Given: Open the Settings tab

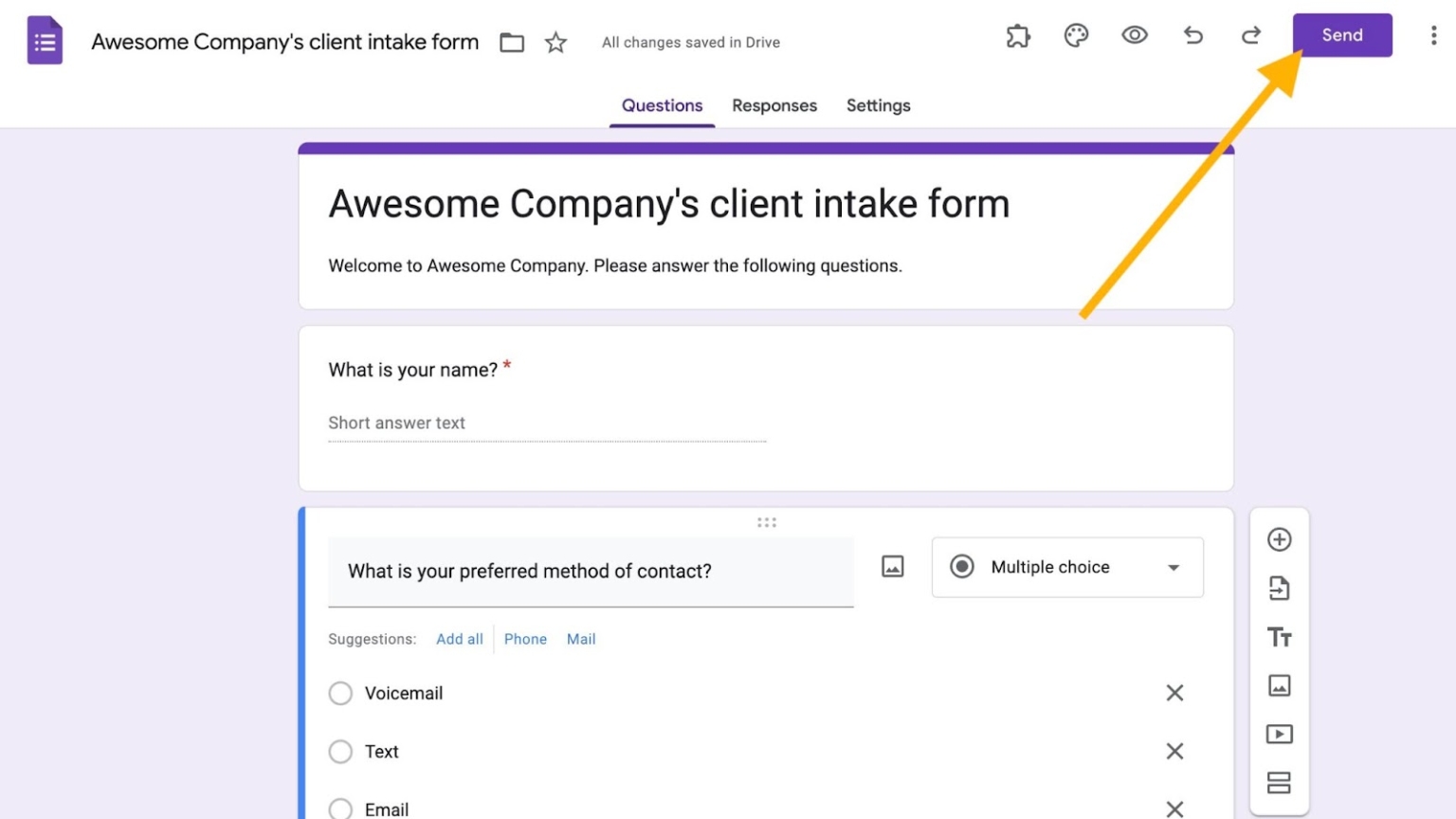Looking at the screenshot, I should pyautogui.click(x=878, y=105).
